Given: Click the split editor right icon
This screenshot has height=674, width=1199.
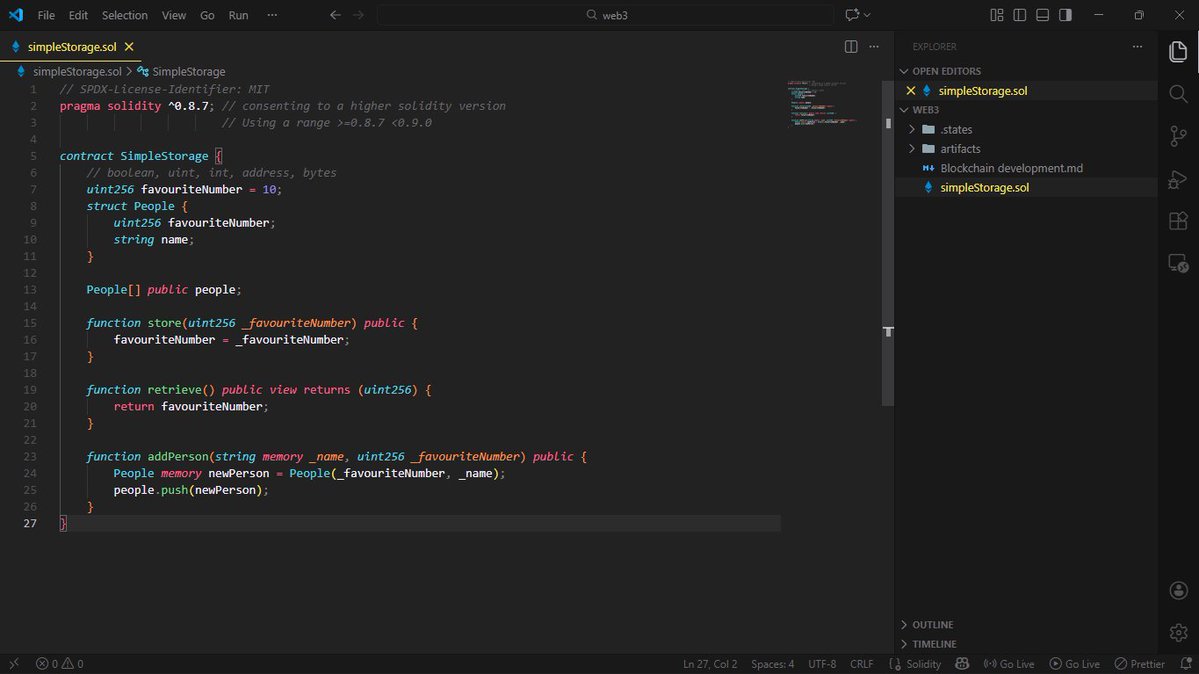Looking at the screenshot, I should [x=851, y=47].
